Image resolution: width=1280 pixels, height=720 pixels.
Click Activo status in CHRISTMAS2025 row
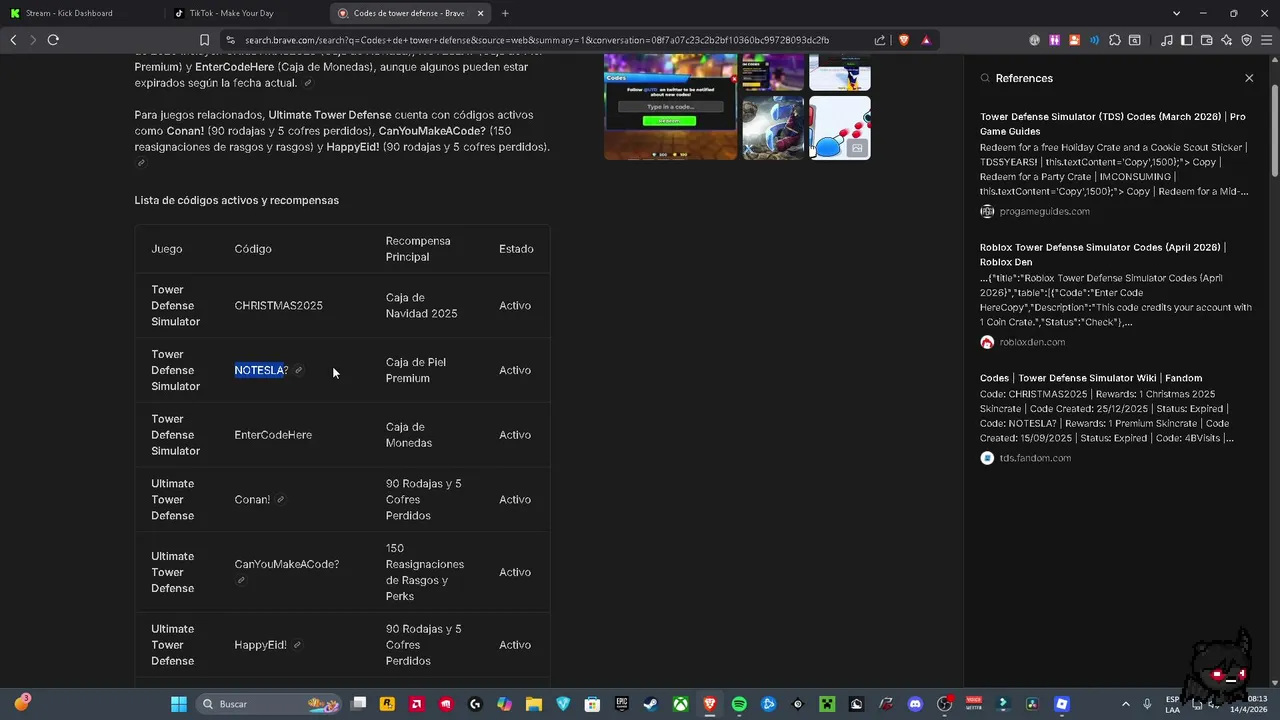[515, 306]
